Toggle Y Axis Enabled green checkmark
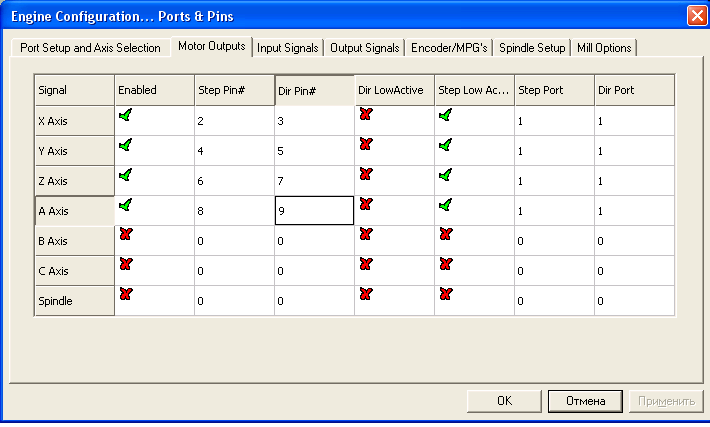 click(126, 146)
